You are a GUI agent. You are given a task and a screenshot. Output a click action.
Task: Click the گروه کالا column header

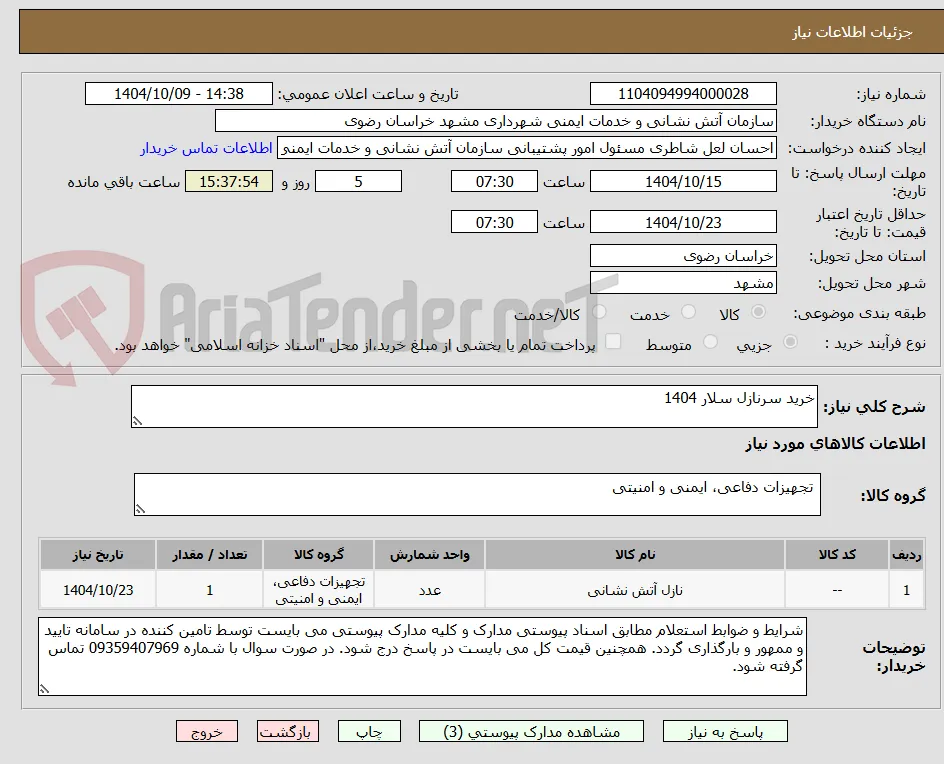(318, 554)
